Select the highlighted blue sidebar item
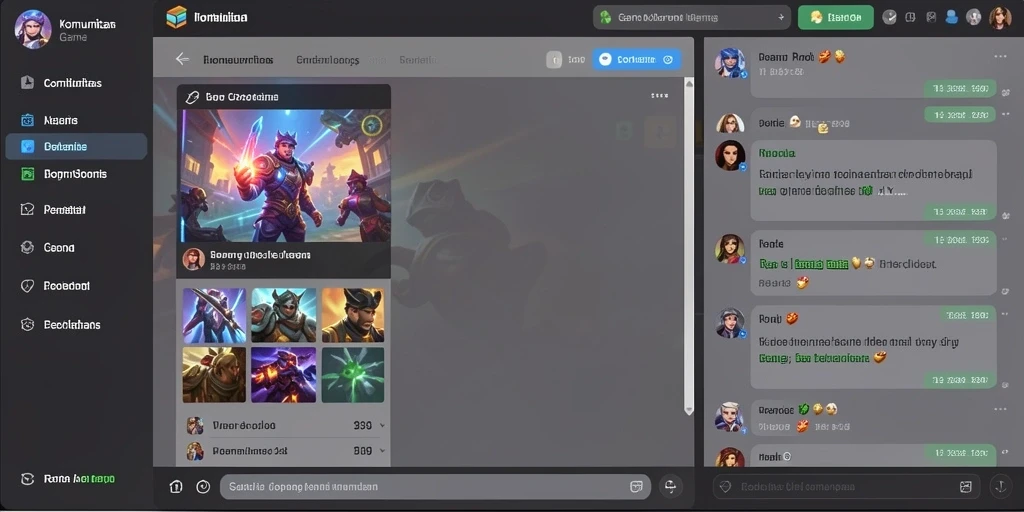This screenshot has height=512, width=1024. tap(76, 146)
